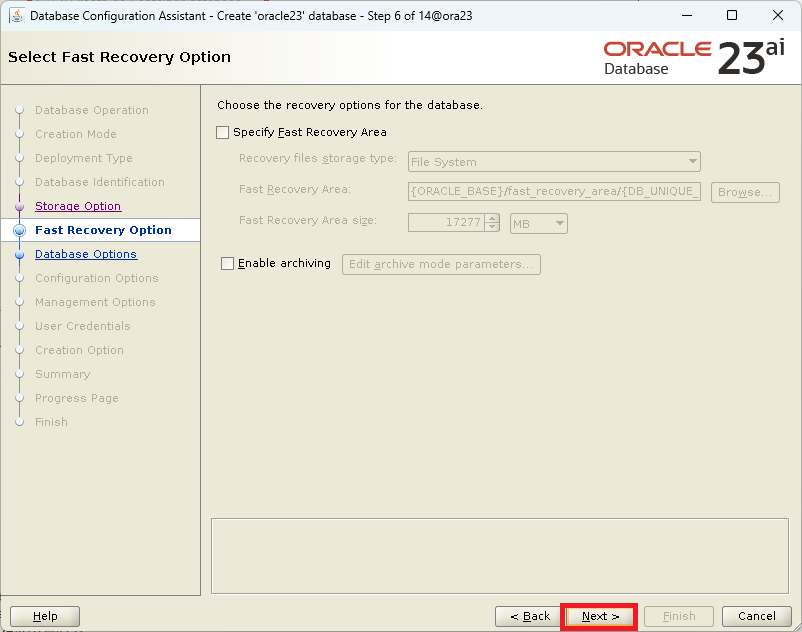802x632 pixels.
Task: Jump to the Database Options step
Action: click(86, 254)
